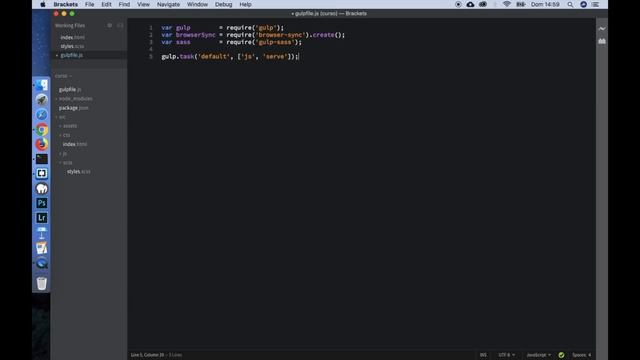
Task: Launch Photoshop from the dock
Action: [x=42, y=203]
